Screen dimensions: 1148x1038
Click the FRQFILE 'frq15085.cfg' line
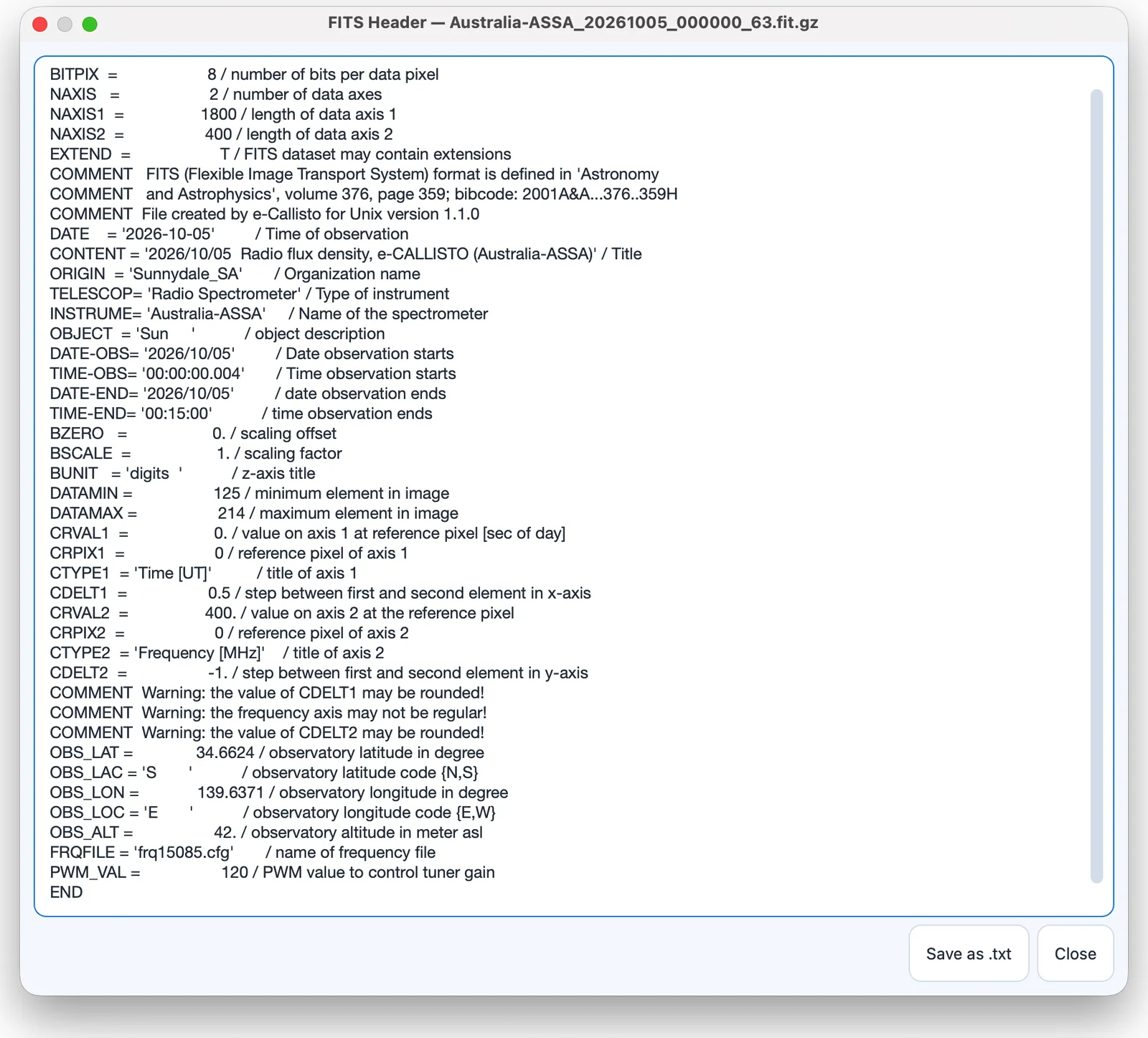click(243, 853)
